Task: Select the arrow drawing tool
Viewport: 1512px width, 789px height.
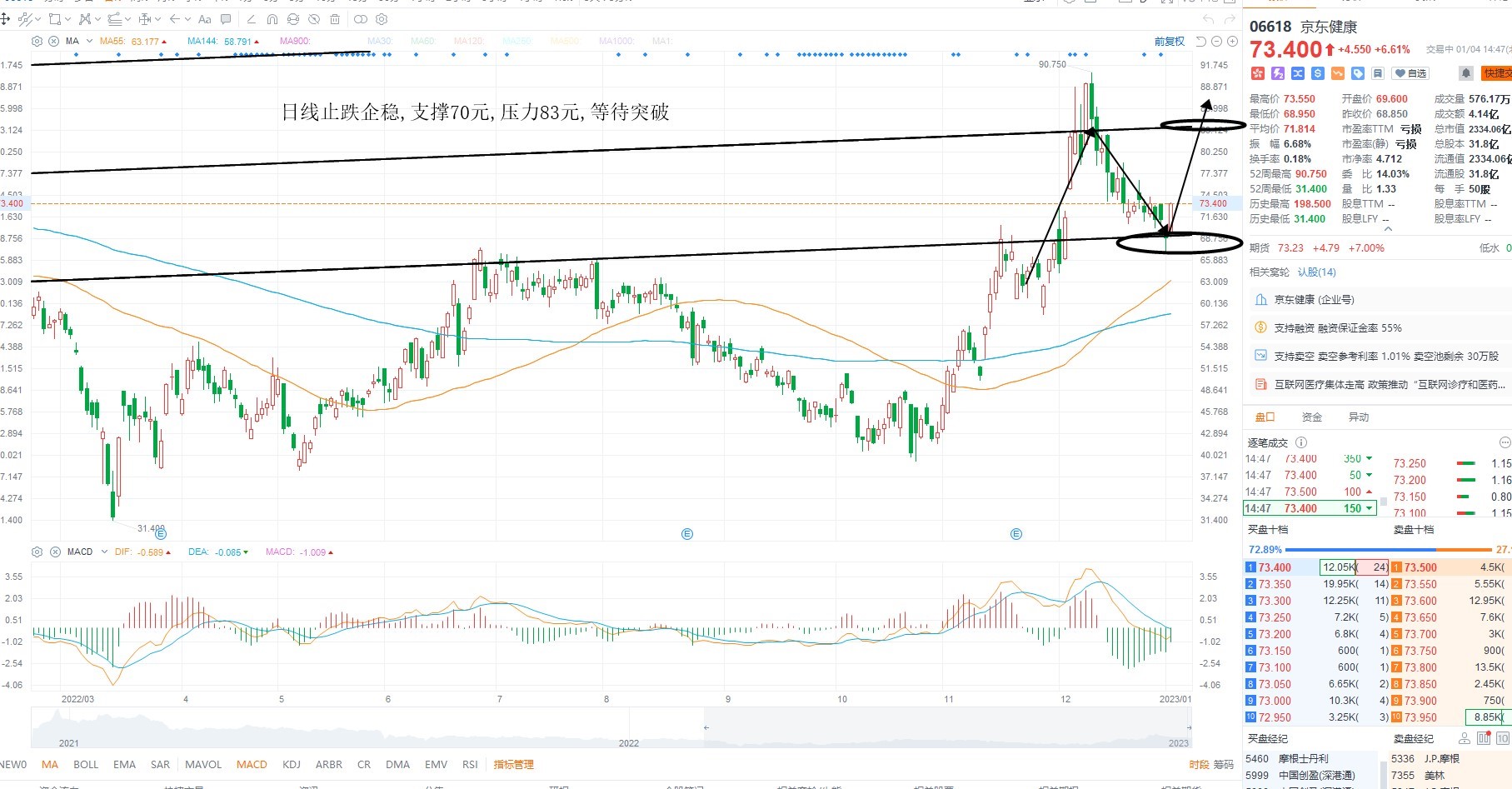Action: click(175, 19)
